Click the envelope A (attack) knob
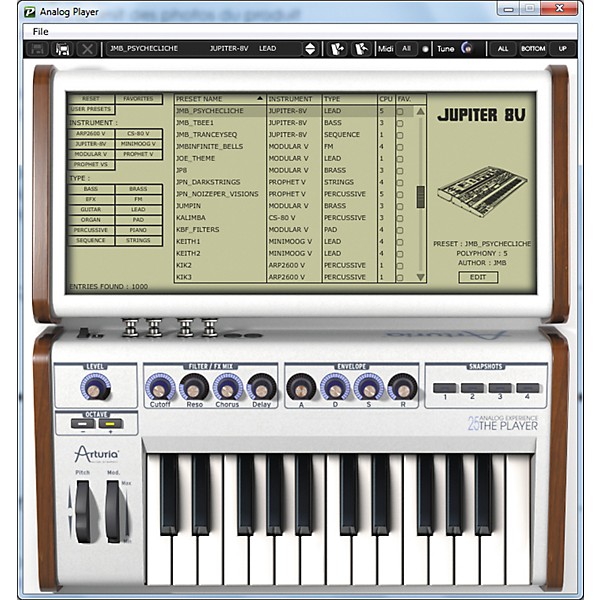Image resolution: width=600 pixels, height=600 pixels. pos(301,388)
